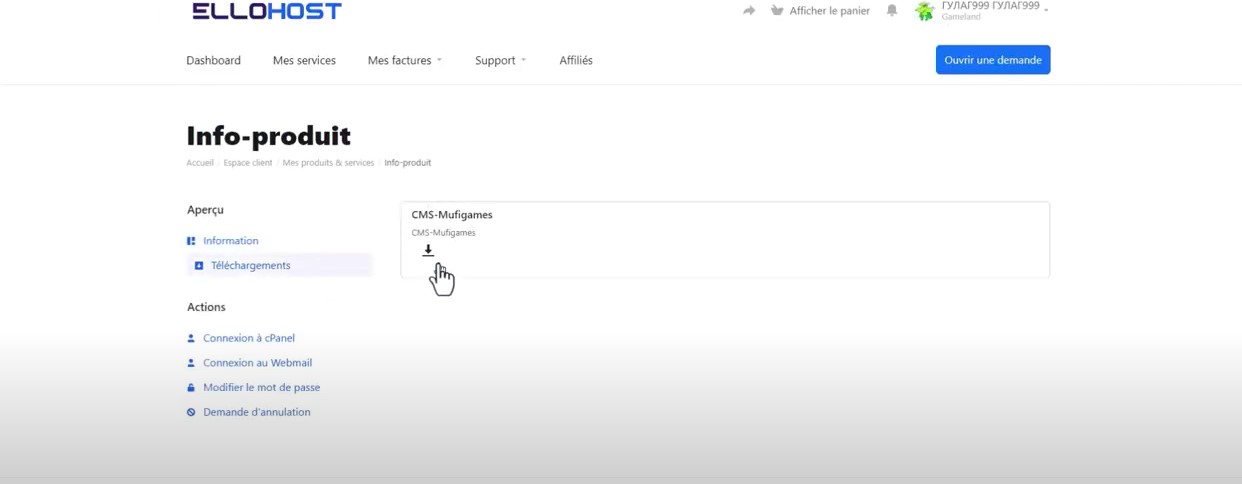Image resolution: width=1242 pixels, height=484 pixels.
Task: Expand the Support dropdown menu
Action: point(500,60)
